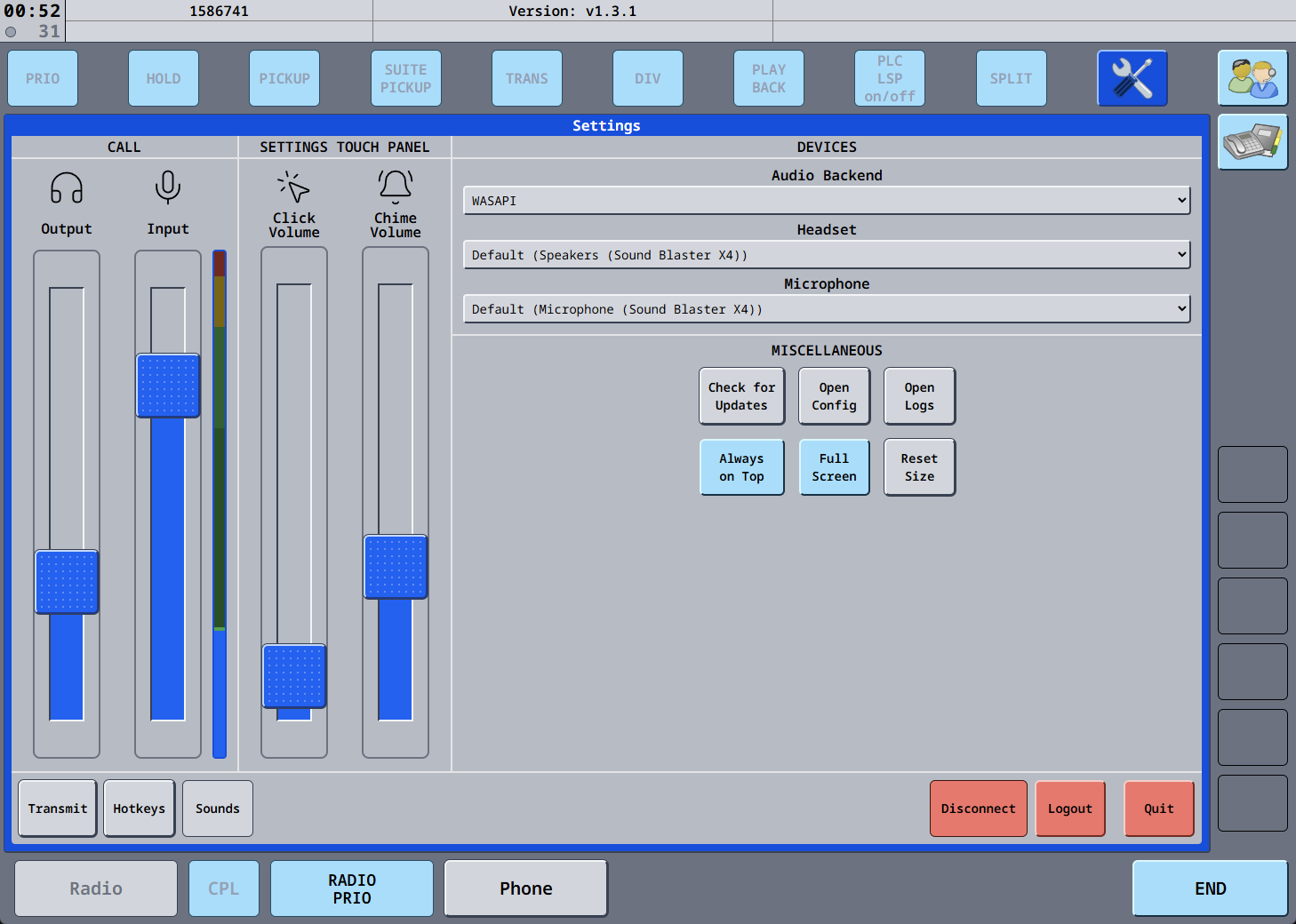The image size is (1296, 924).
Task: Click the headphones Output icon
Action: 67,188
